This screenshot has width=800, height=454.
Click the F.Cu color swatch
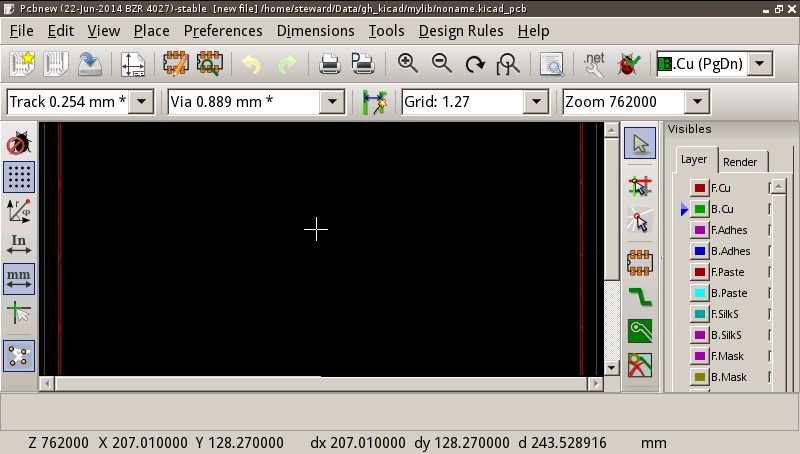(x=699, y=188)
